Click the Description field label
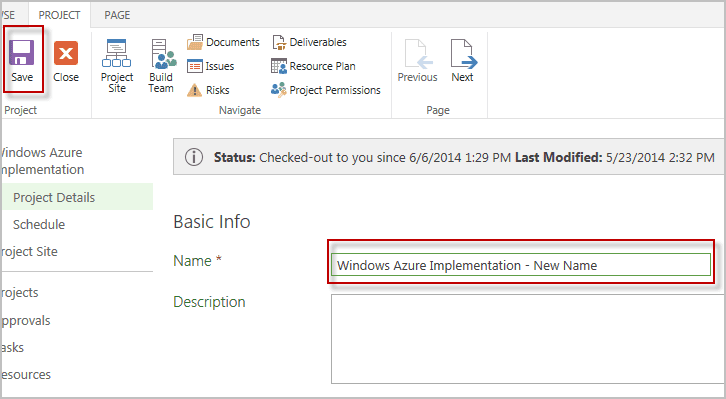Screen dimensions: 726x399 pyautogui.click(x=209, y=302)
